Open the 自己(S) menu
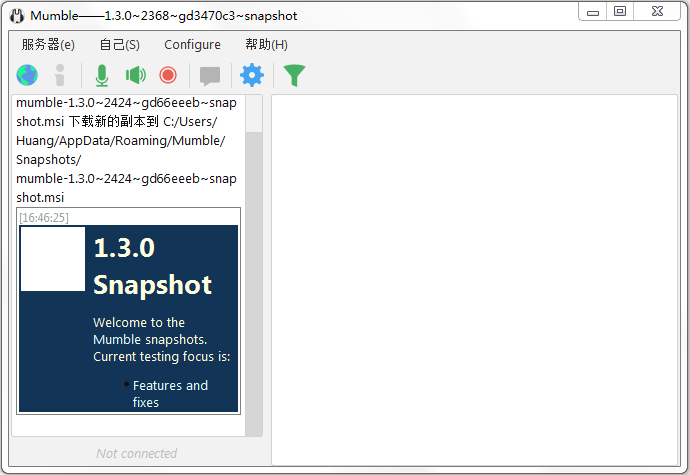The image size is (690, 475). (119, 45)
